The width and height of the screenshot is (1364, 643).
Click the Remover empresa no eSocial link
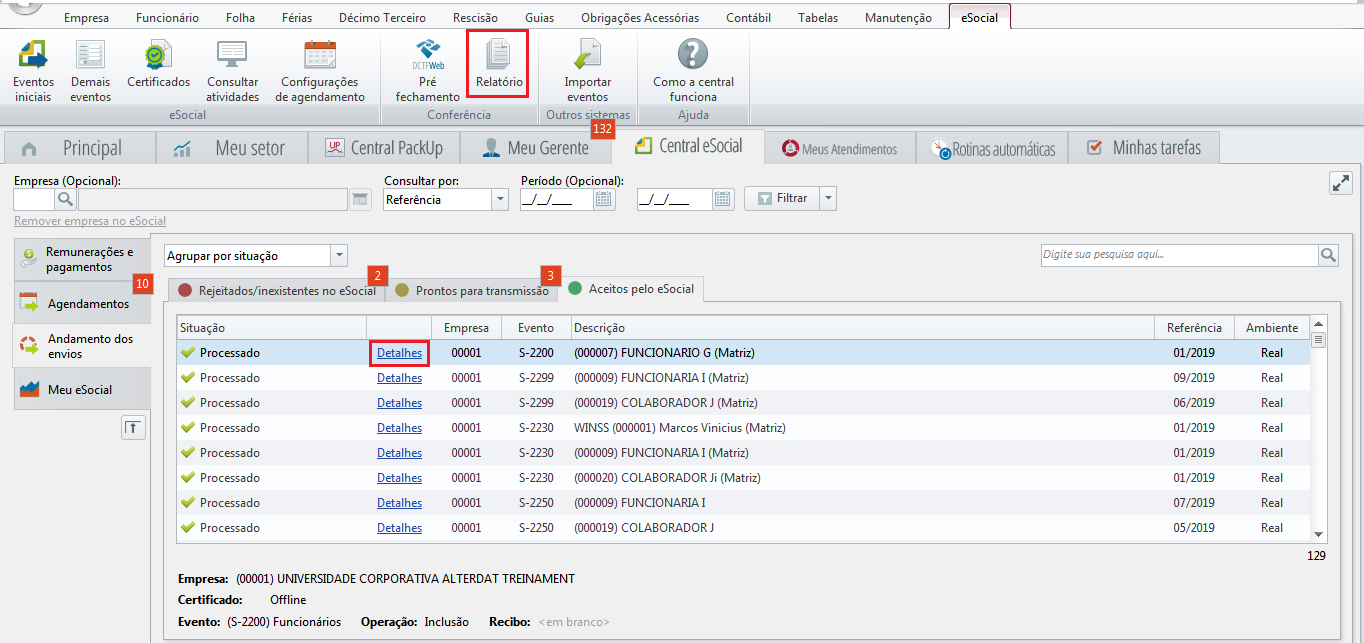[x=90, y=221]
